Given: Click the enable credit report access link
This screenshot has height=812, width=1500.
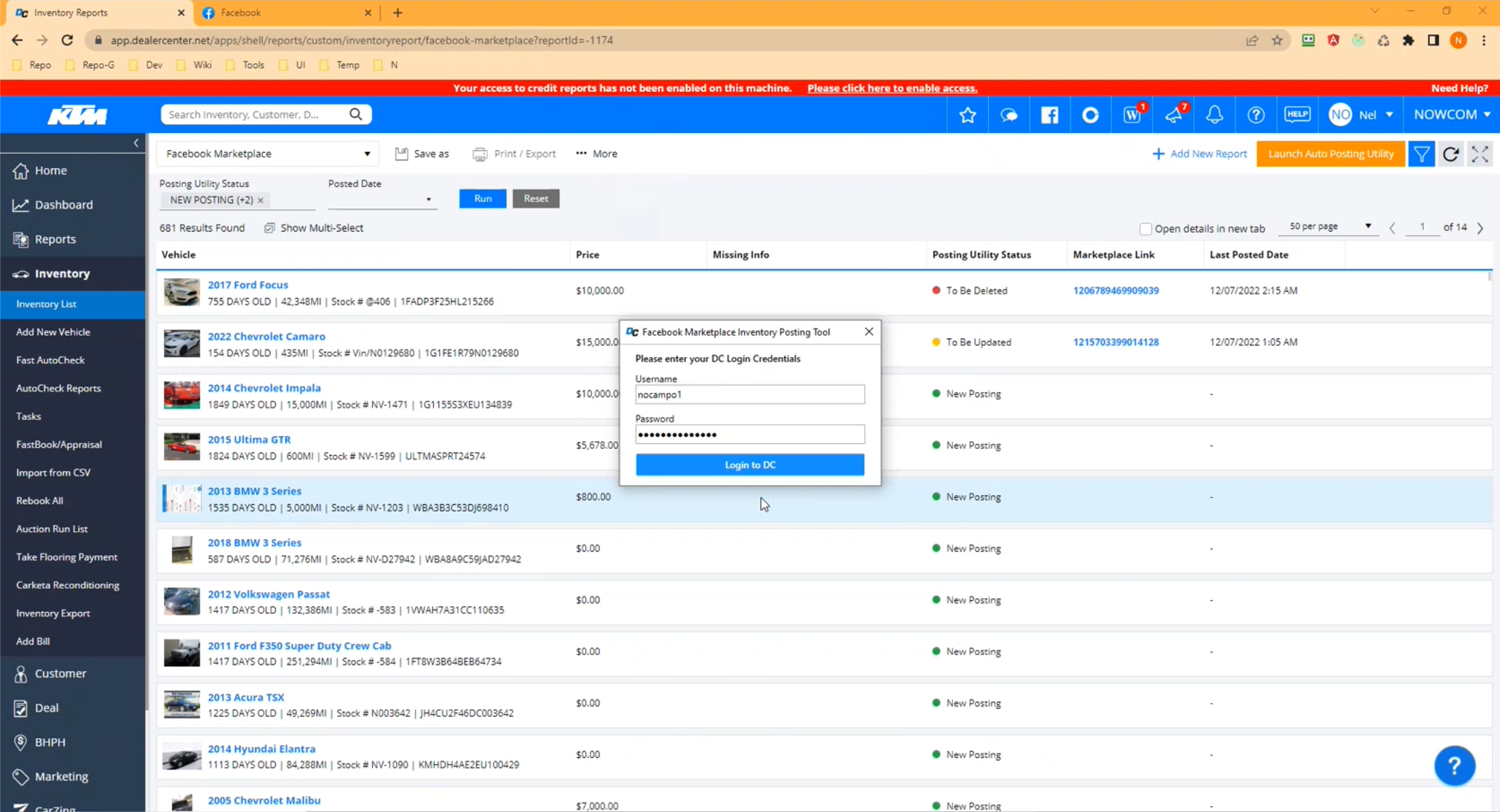Looking at the screenshot, I should 892,88.
